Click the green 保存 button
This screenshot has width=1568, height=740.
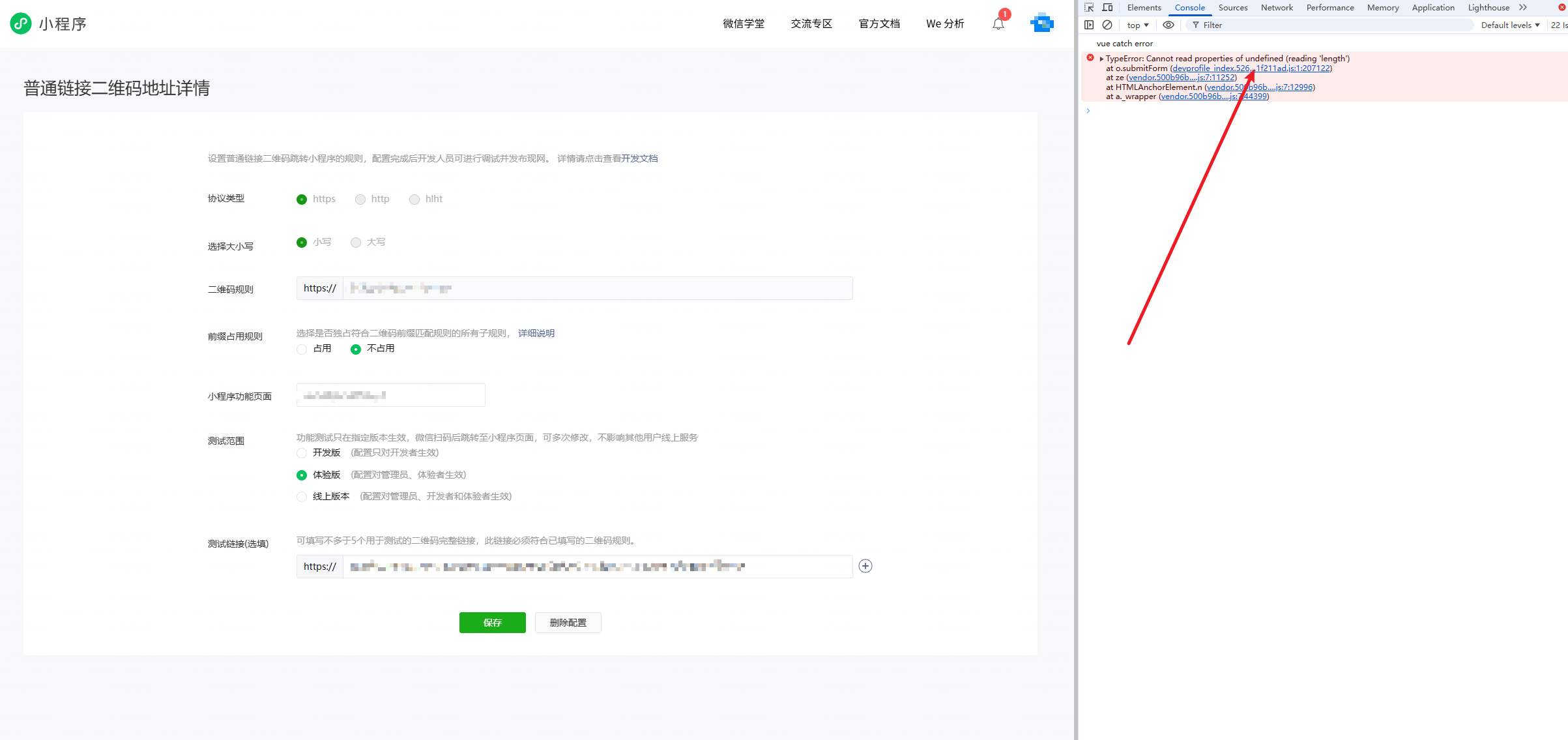tap(492, 623)
